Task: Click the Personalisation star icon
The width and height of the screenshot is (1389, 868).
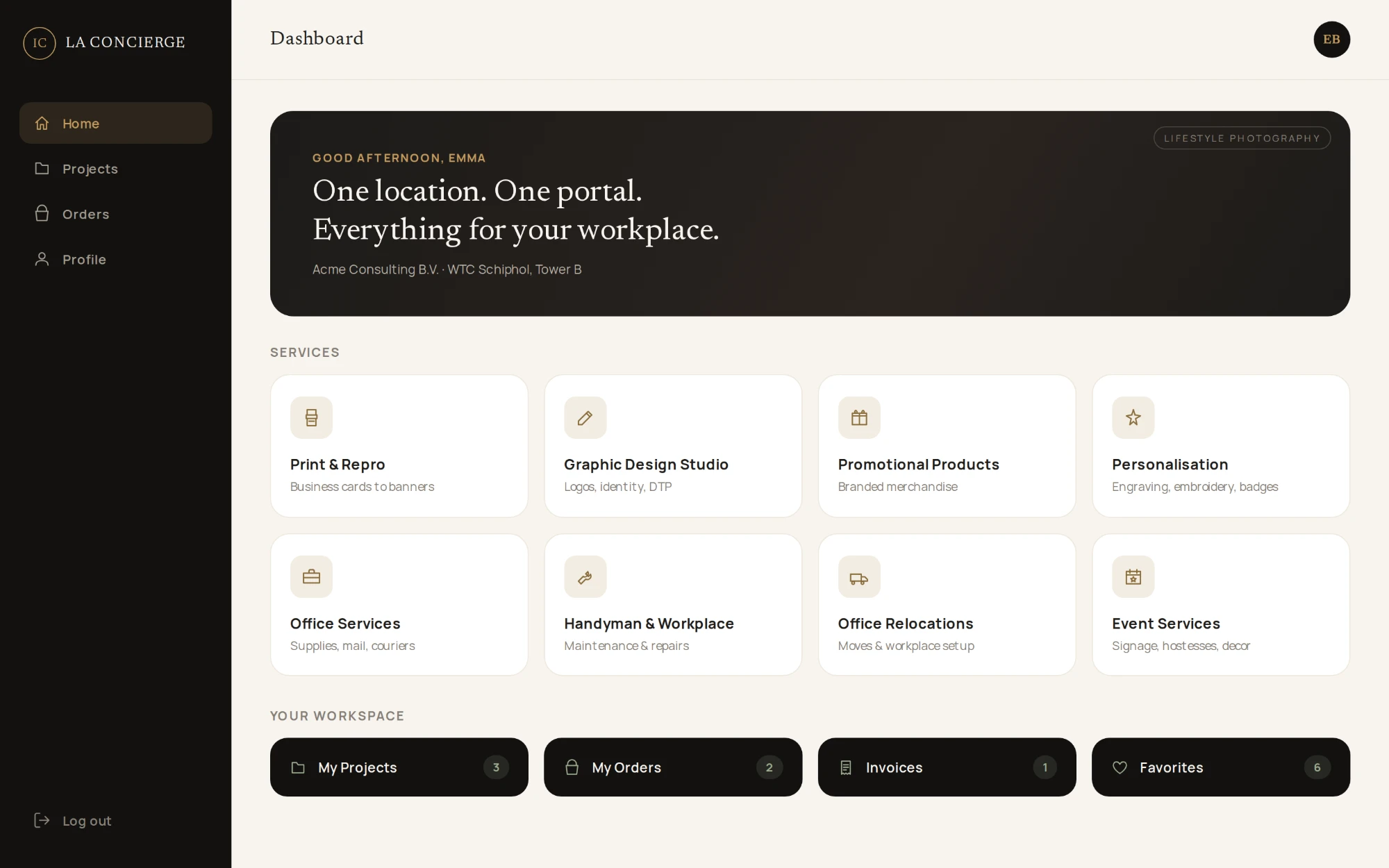Action: coord(1133,417)
